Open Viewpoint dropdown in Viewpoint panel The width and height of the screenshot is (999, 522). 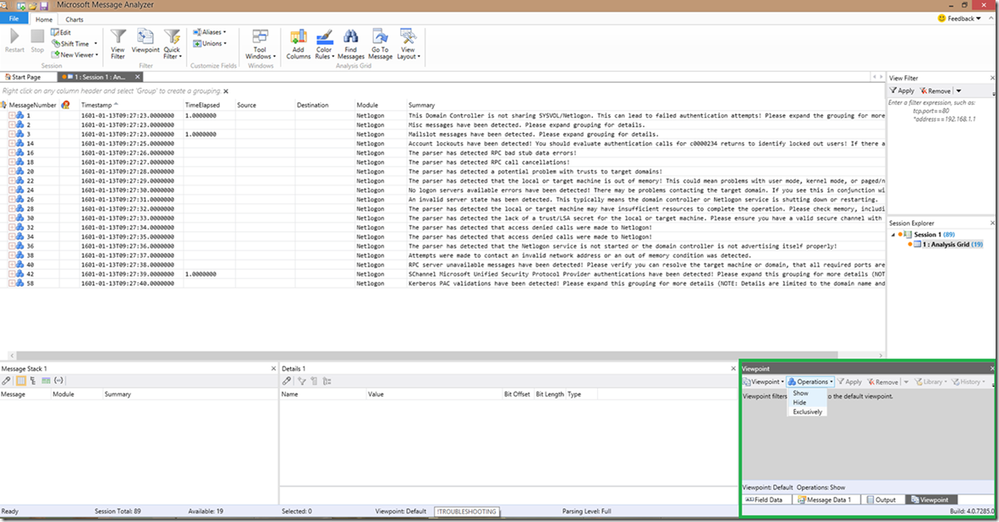click(763, 382)
